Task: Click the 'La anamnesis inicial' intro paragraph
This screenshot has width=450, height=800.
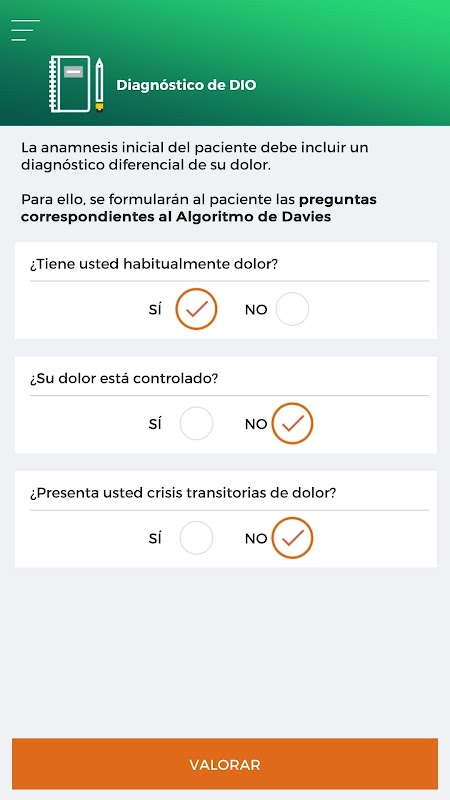Action: 195,157
